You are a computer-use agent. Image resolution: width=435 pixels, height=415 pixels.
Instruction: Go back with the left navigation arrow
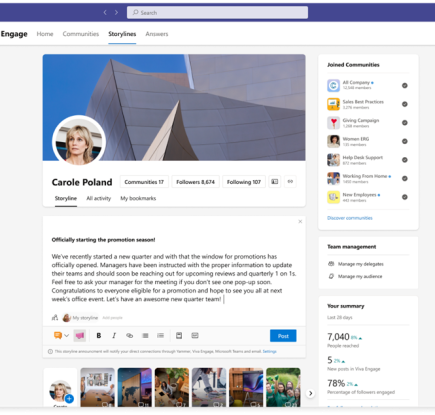click(105, 12)
